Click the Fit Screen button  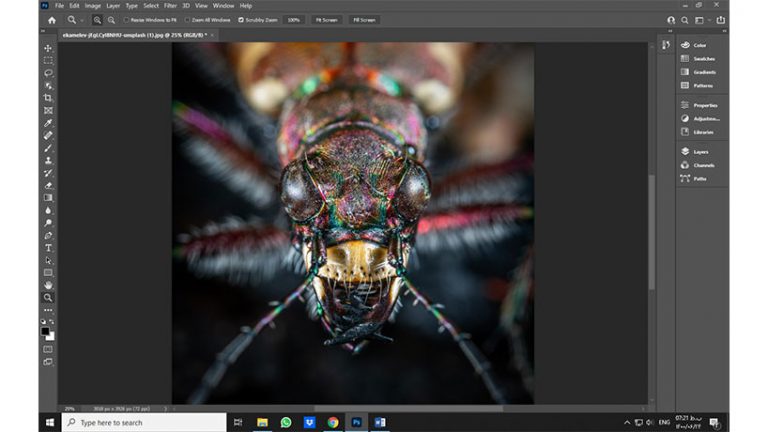tap(326, 20)
